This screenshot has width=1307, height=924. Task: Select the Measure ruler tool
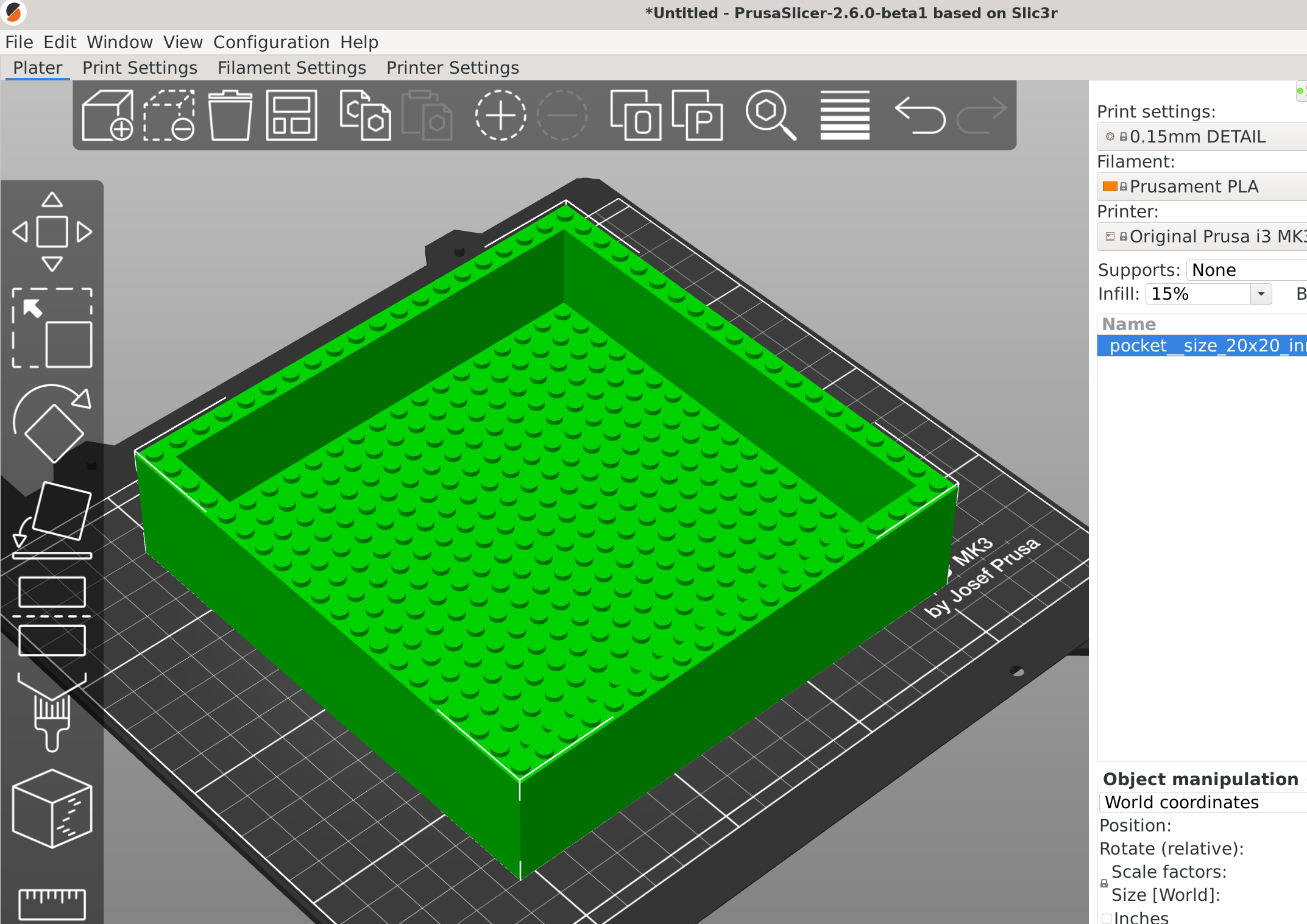point(52,904)
